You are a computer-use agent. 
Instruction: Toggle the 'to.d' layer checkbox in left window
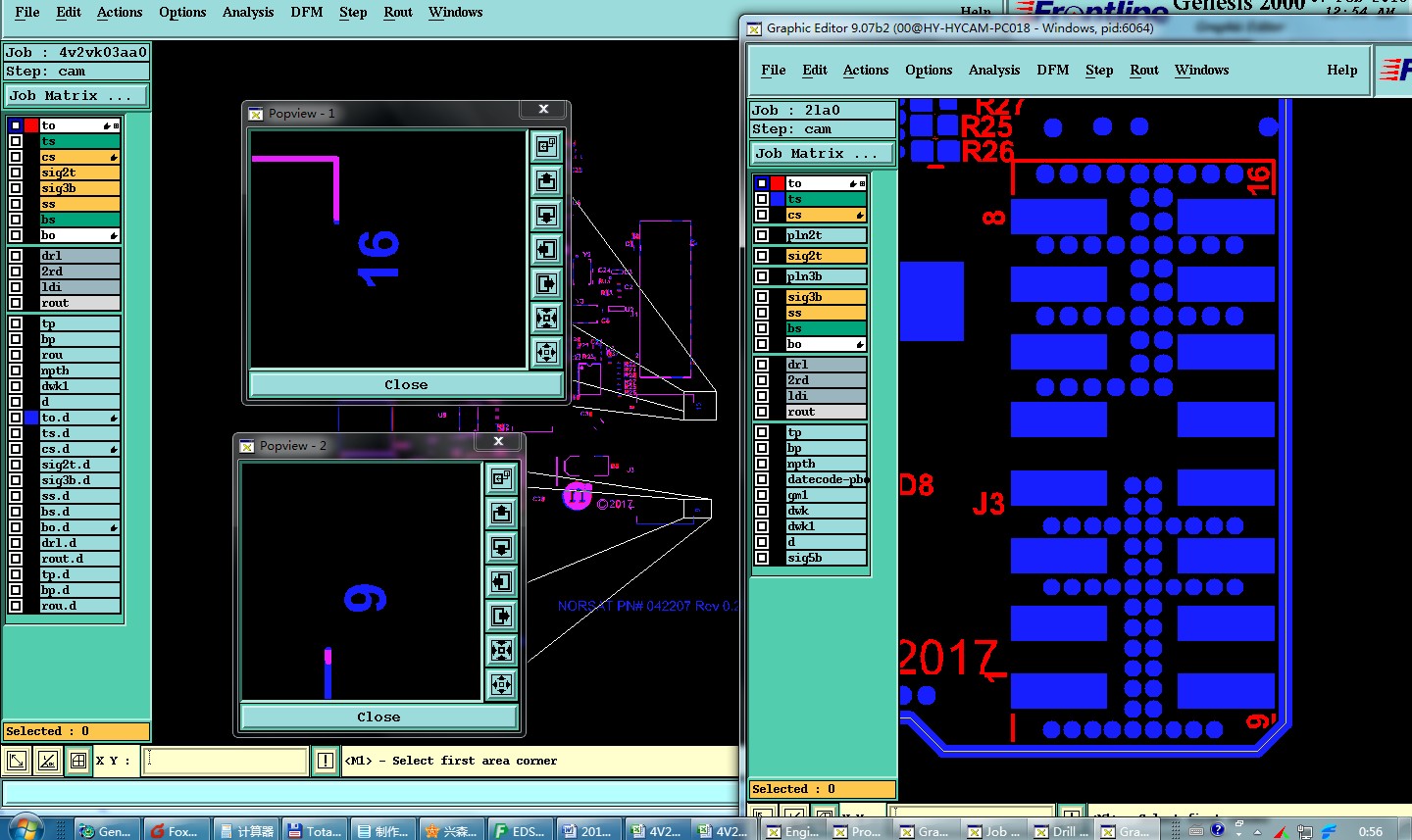coord(16,418)
